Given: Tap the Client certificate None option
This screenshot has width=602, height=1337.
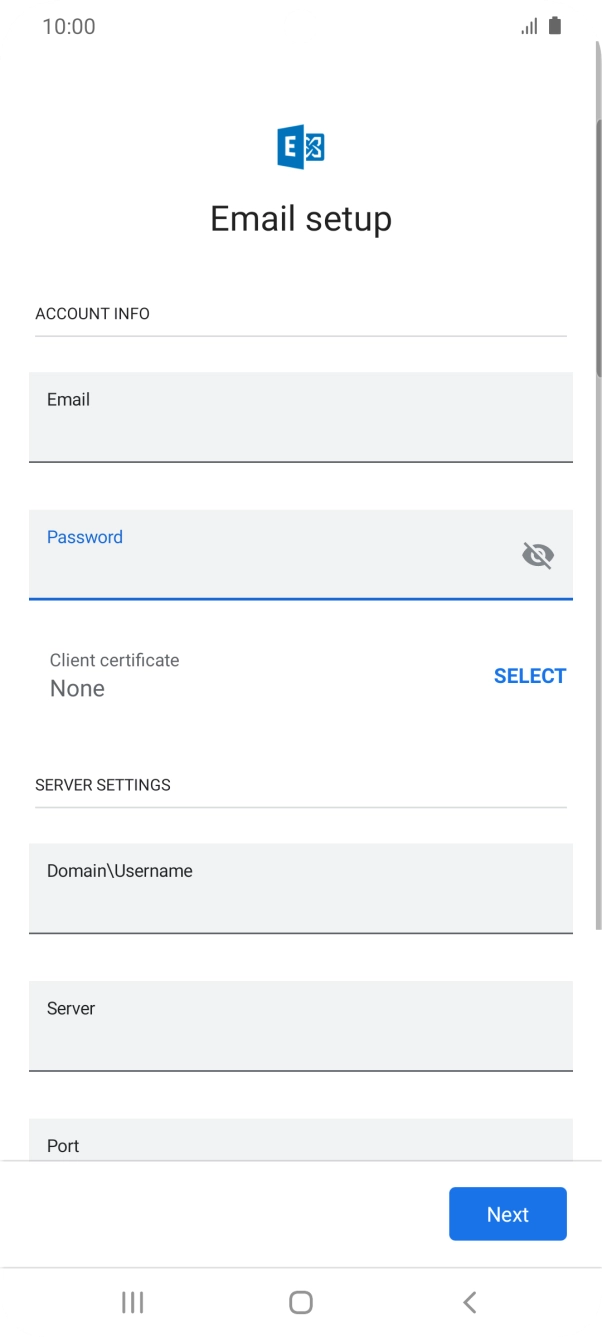Looking at the screenshot, I should click(114, 675).
